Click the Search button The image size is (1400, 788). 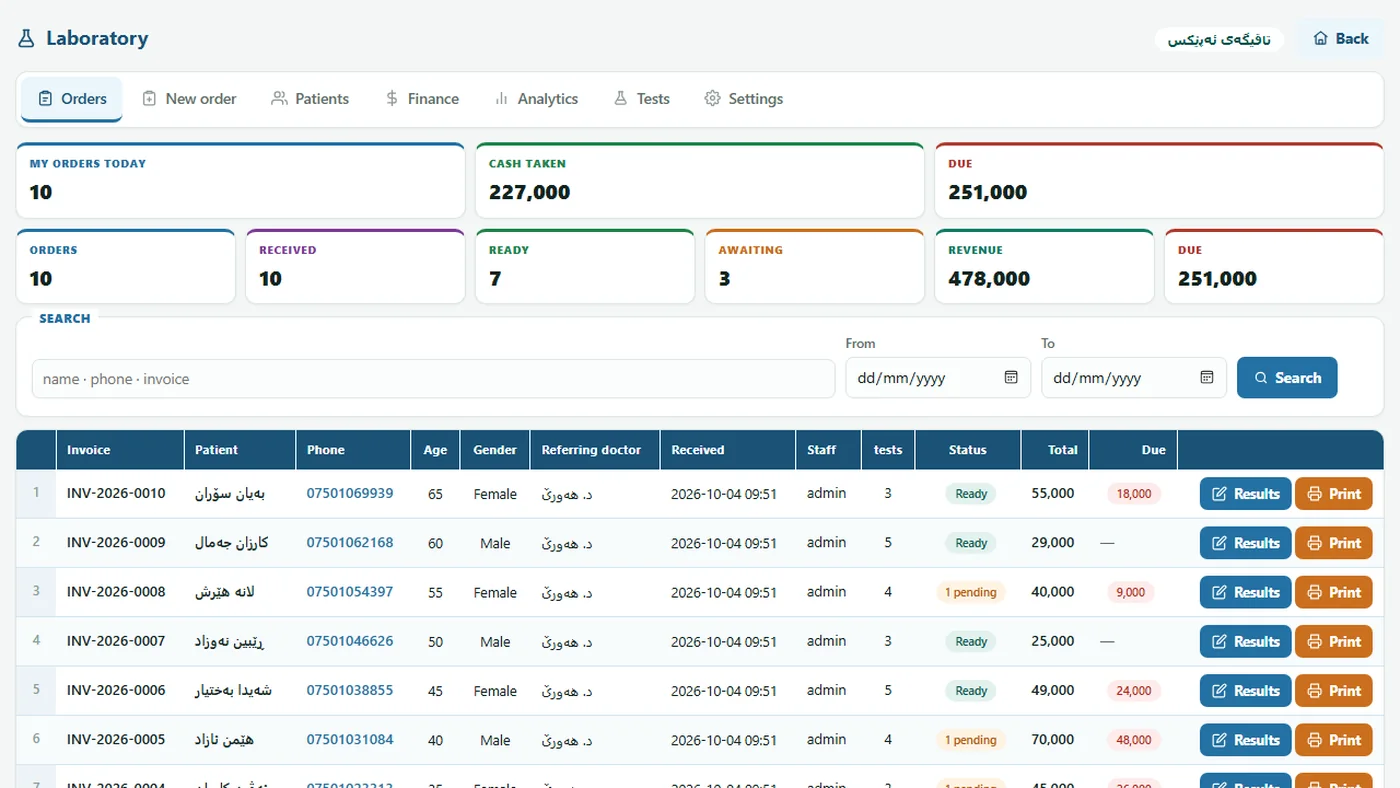[x=1287, y=378]
